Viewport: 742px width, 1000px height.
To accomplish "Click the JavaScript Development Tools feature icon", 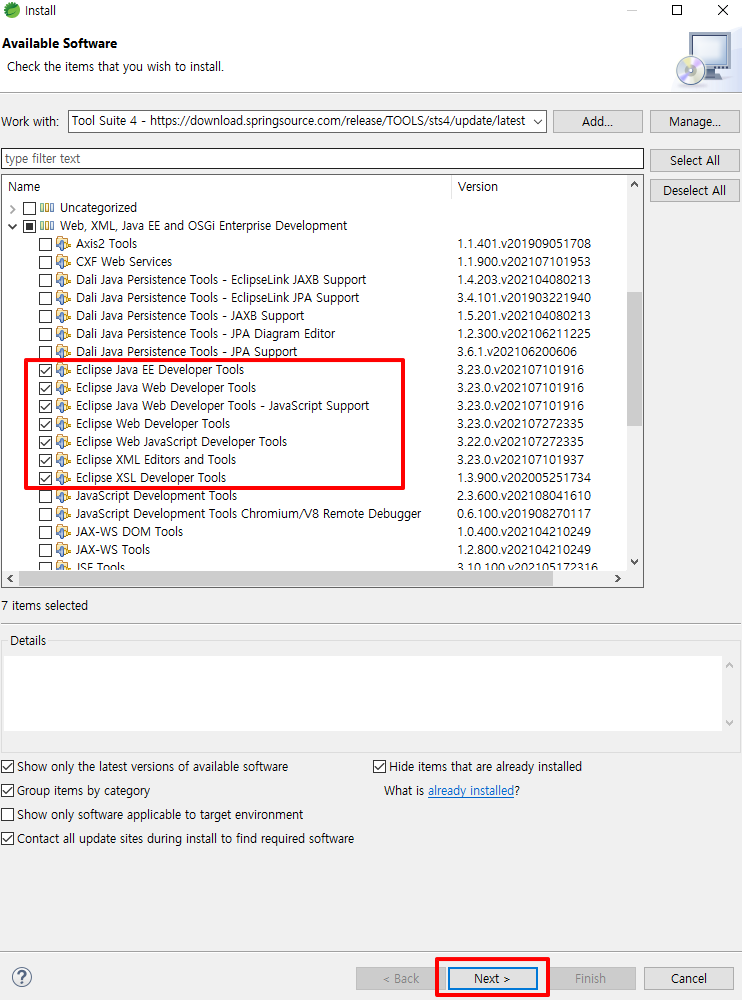I will (x=63, y=496).
